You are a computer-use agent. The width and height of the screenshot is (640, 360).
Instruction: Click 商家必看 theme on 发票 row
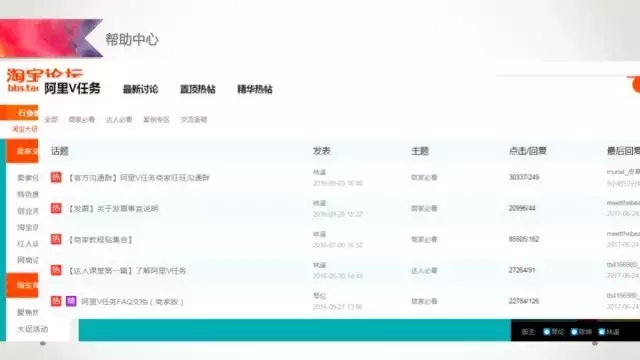424,209
